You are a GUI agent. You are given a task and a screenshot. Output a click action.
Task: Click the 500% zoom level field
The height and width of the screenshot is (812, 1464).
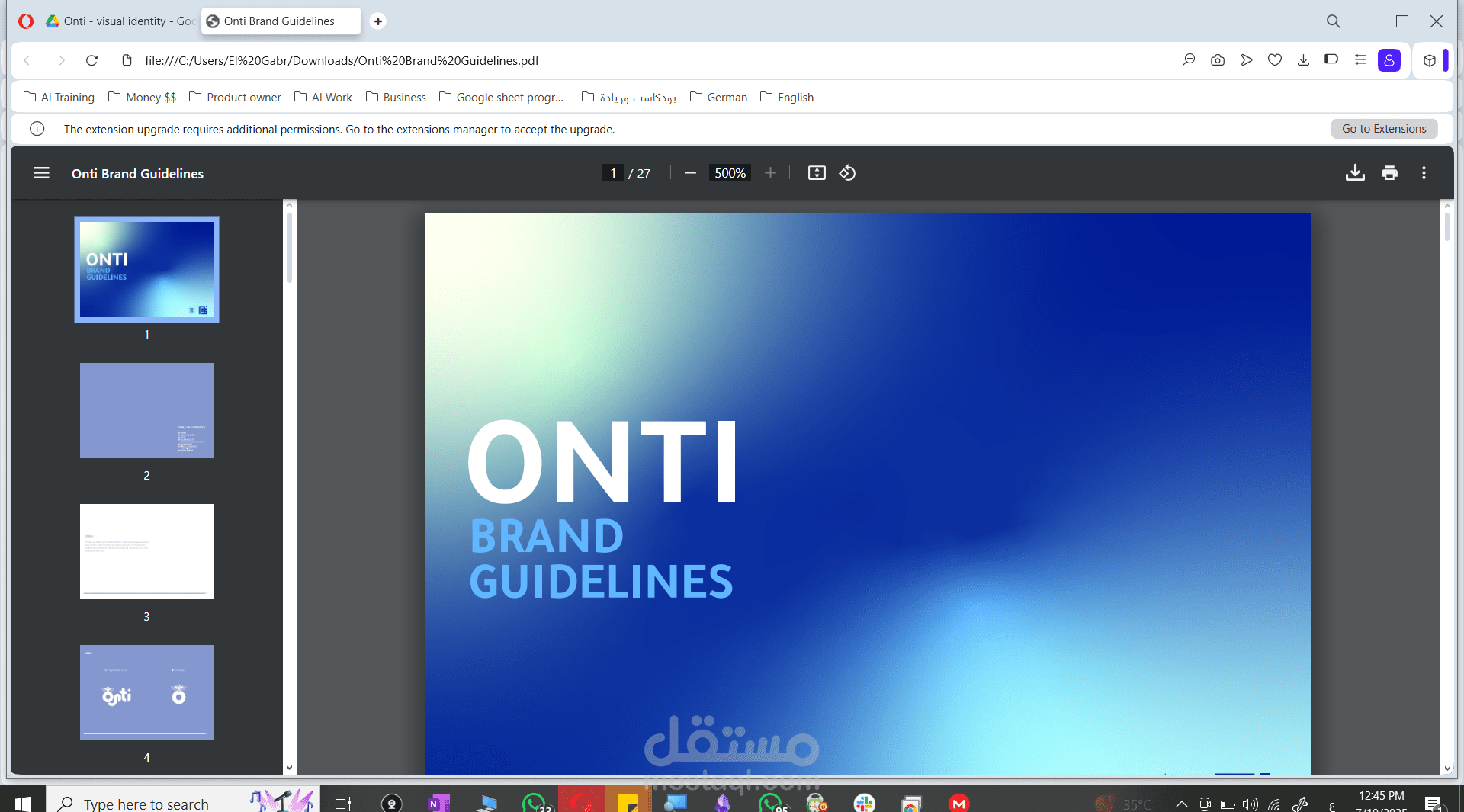(x=730, y=173)
